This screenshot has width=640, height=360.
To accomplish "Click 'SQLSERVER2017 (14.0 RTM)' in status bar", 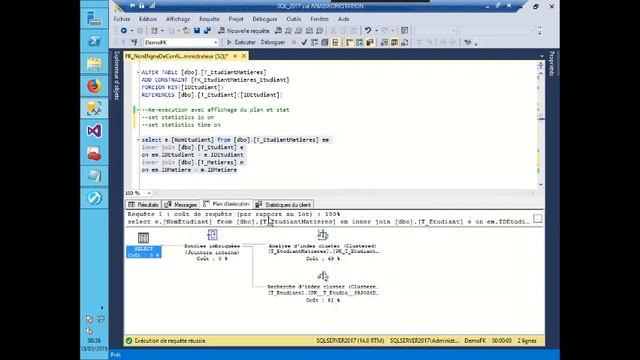I will 350,341.
